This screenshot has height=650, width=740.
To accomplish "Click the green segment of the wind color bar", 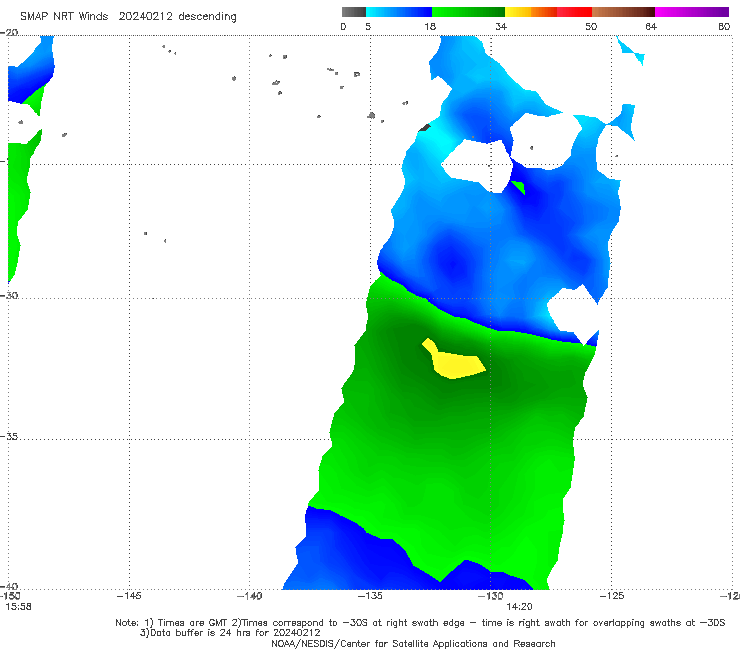I will (468, 12).
